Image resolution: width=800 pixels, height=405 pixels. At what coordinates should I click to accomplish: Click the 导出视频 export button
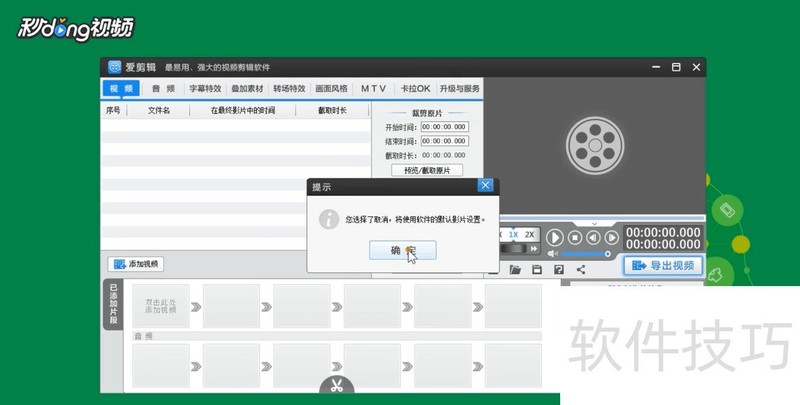click(663, 265)
